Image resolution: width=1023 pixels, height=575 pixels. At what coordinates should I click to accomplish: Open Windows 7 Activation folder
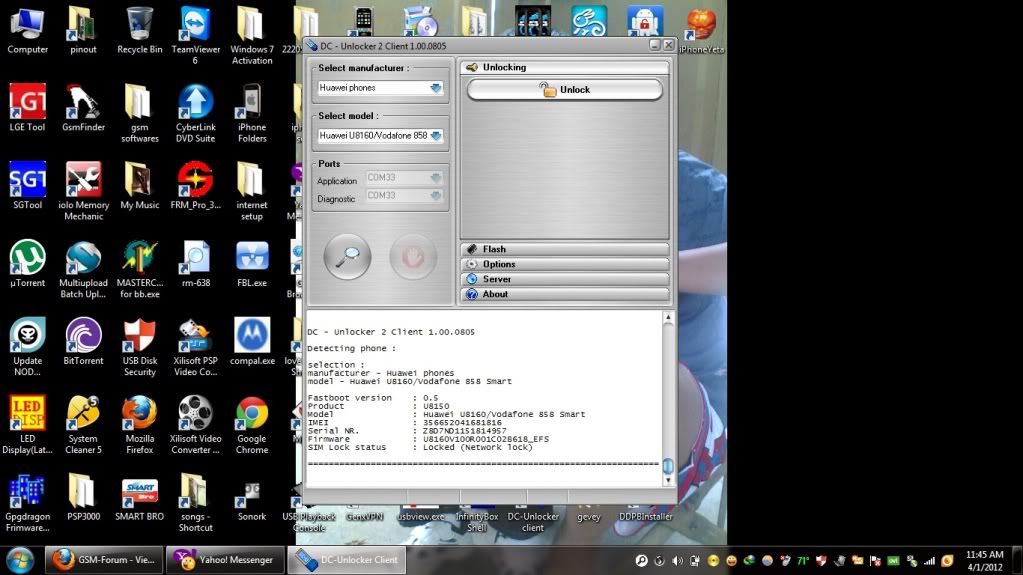(x=252, y=36)
